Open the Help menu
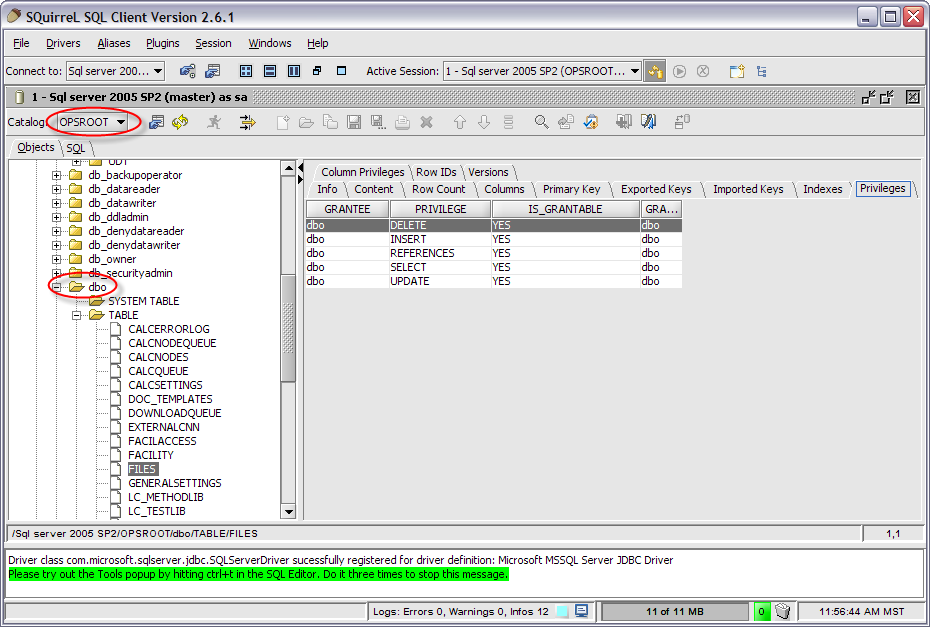 click(x=317, y=43)
